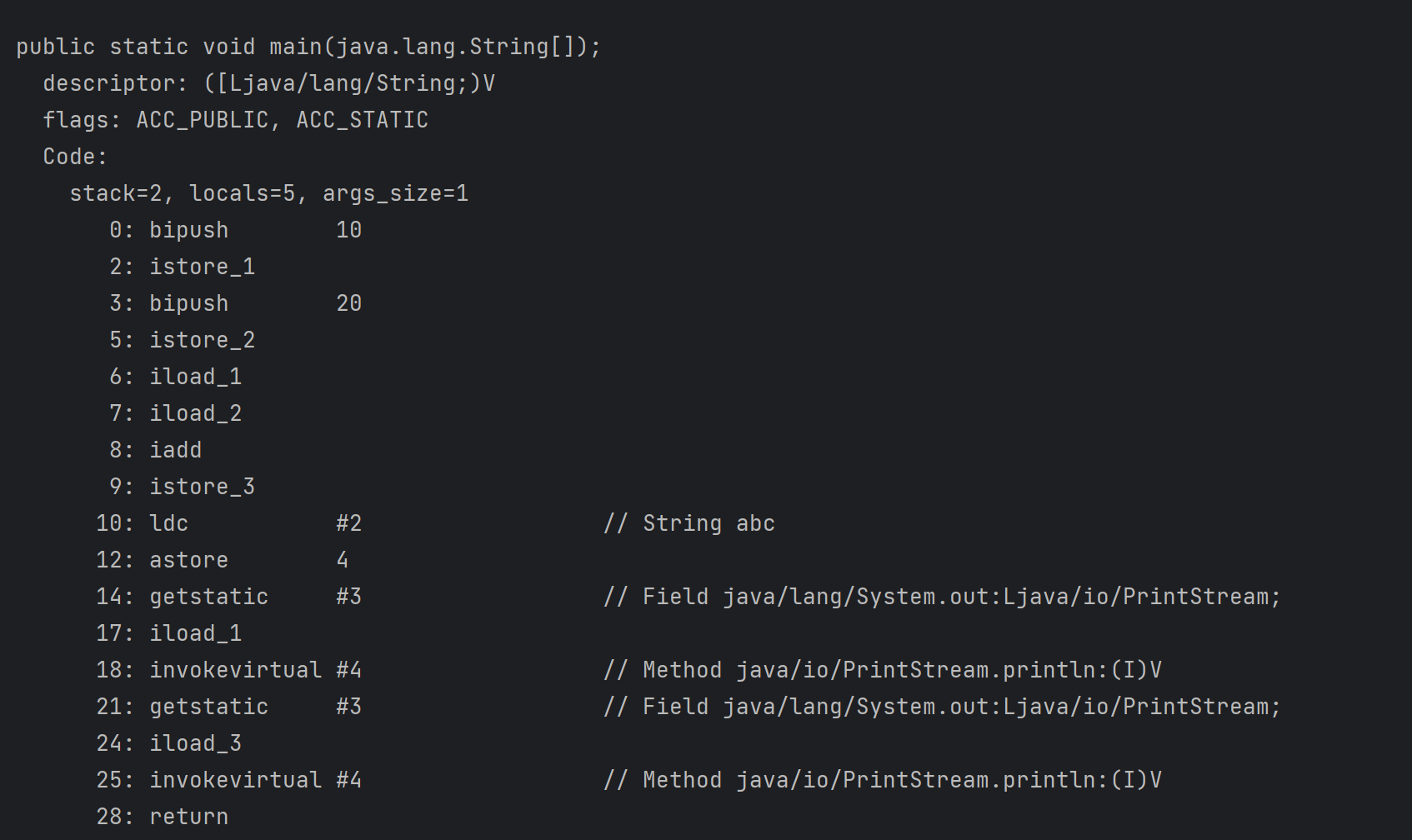The height and width of the screenshot is (840, 1412).
Task: Click the return instruction at offset 28
Action: [x=188, y=817]
